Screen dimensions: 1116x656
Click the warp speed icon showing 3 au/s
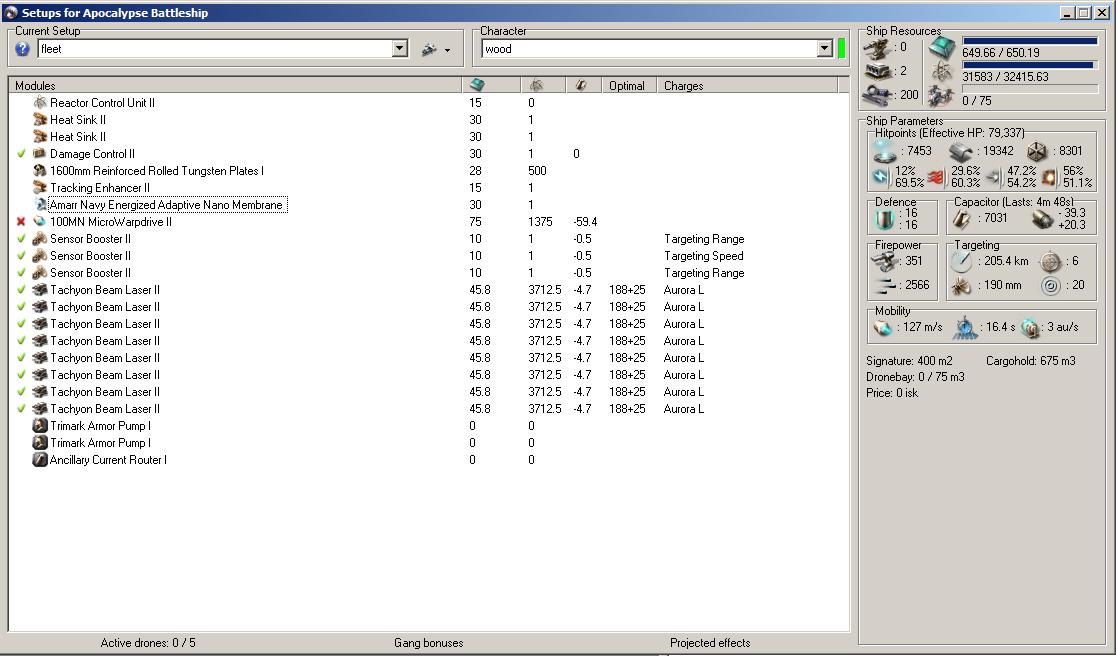click(1031, 327)
